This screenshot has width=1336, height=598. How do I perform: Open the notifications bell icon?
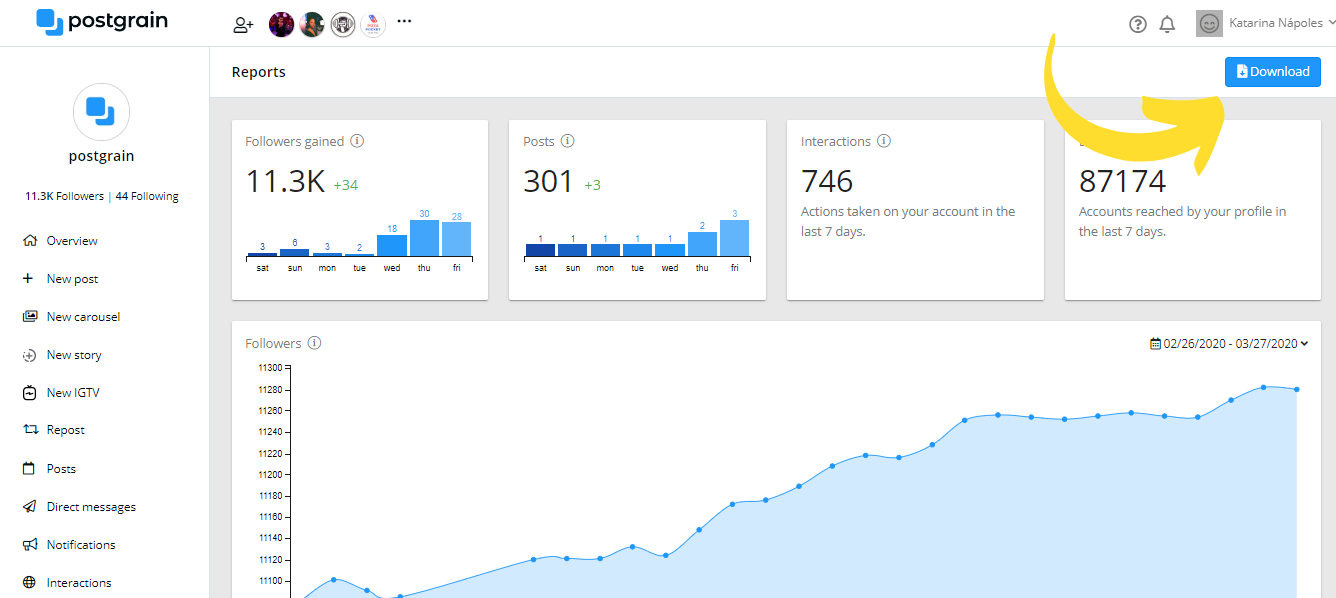1167,24
